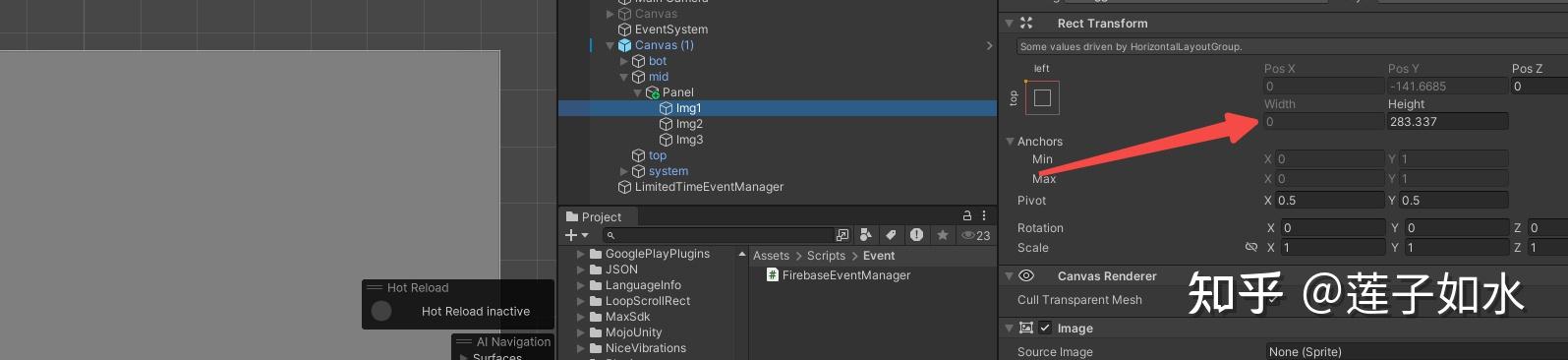Open the search by type filter in Project
Viewport: 1568px width, 360px height.
tap(865, 235)
